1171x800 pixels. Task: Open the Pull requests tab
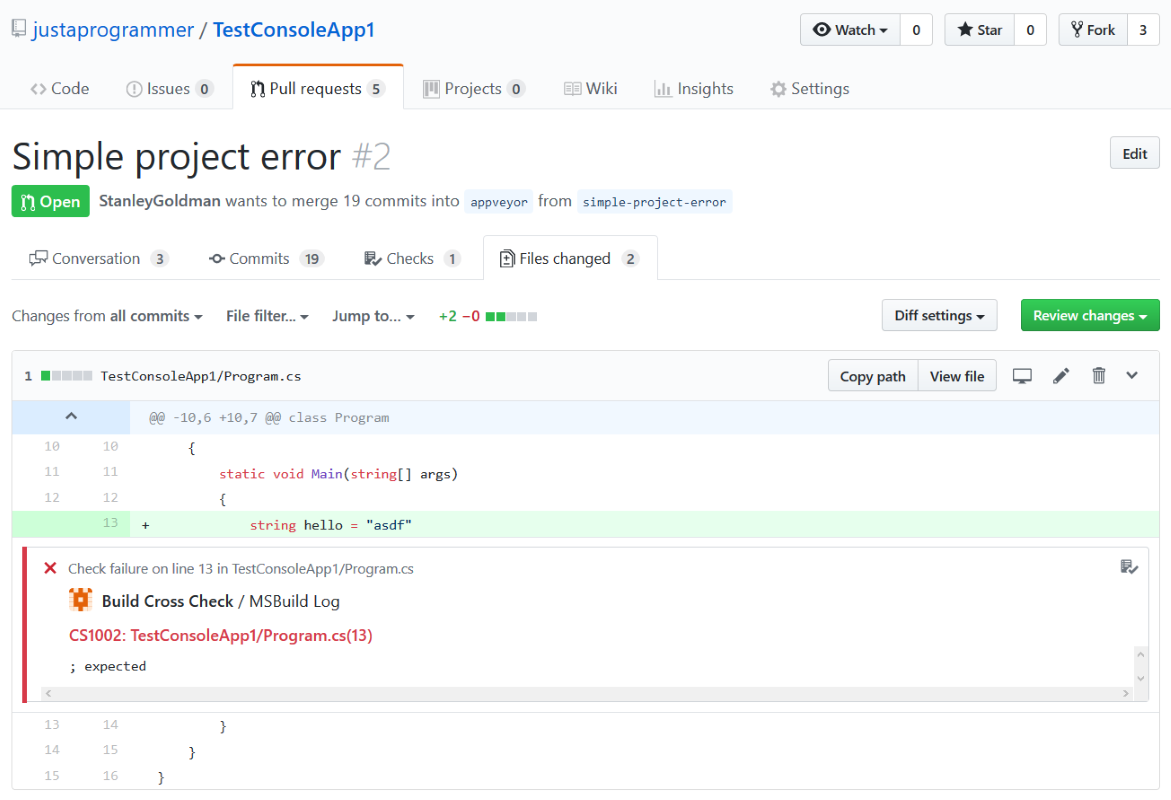pyautogui.click(x=318, y=89)
